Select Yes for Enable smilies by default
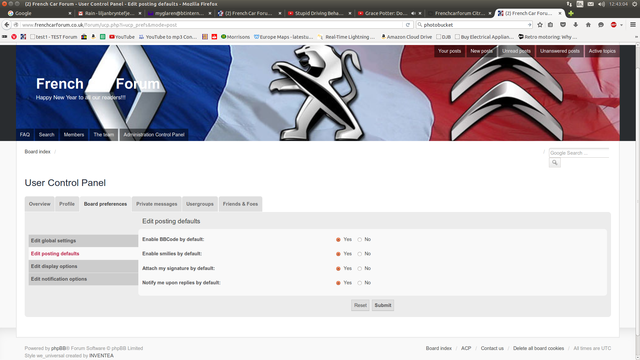This screenshot has width=640, height=360. point(338,254)
